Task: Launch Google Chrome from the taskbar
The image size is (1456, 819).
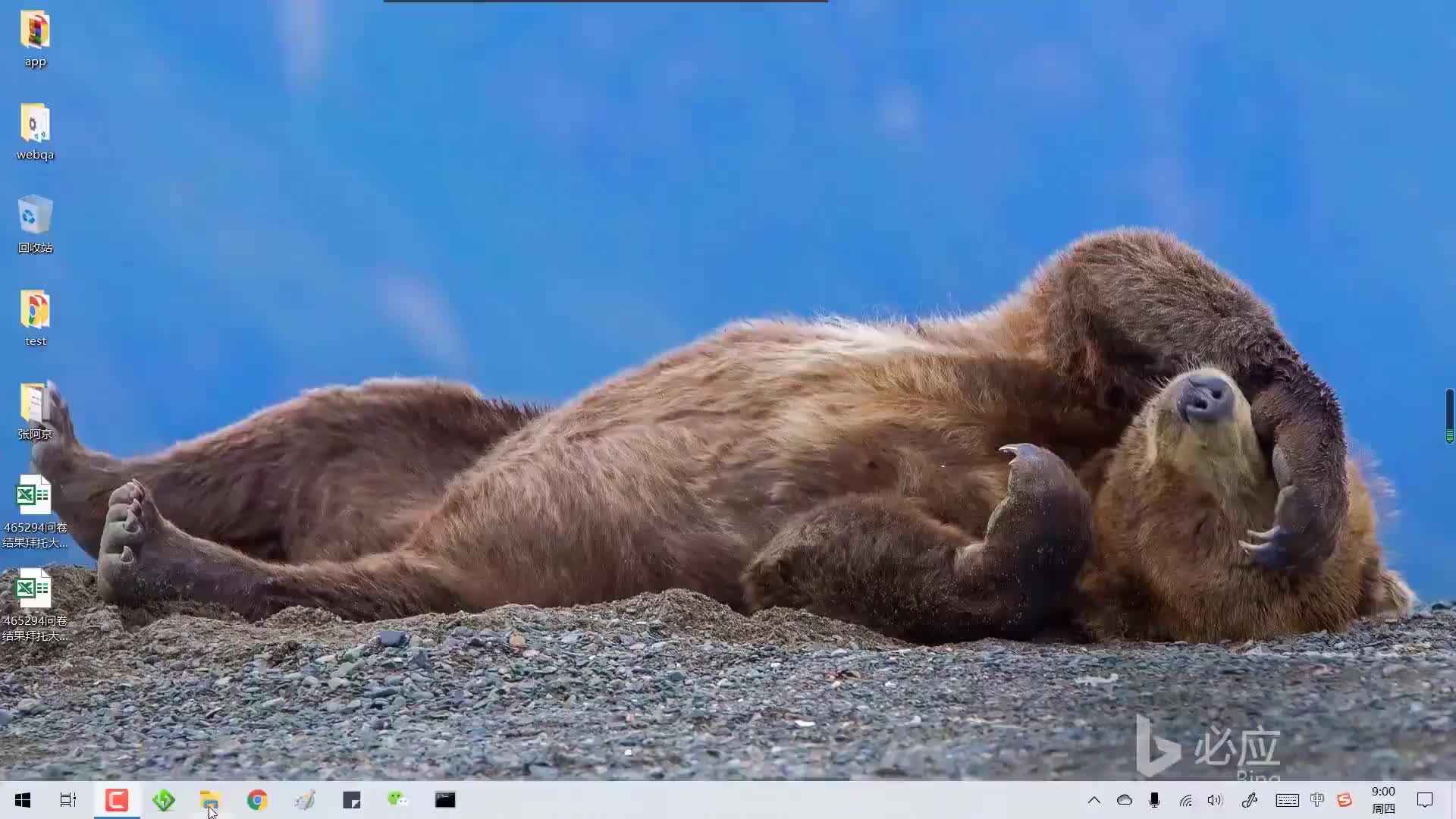Action: (x=257, y=800)
